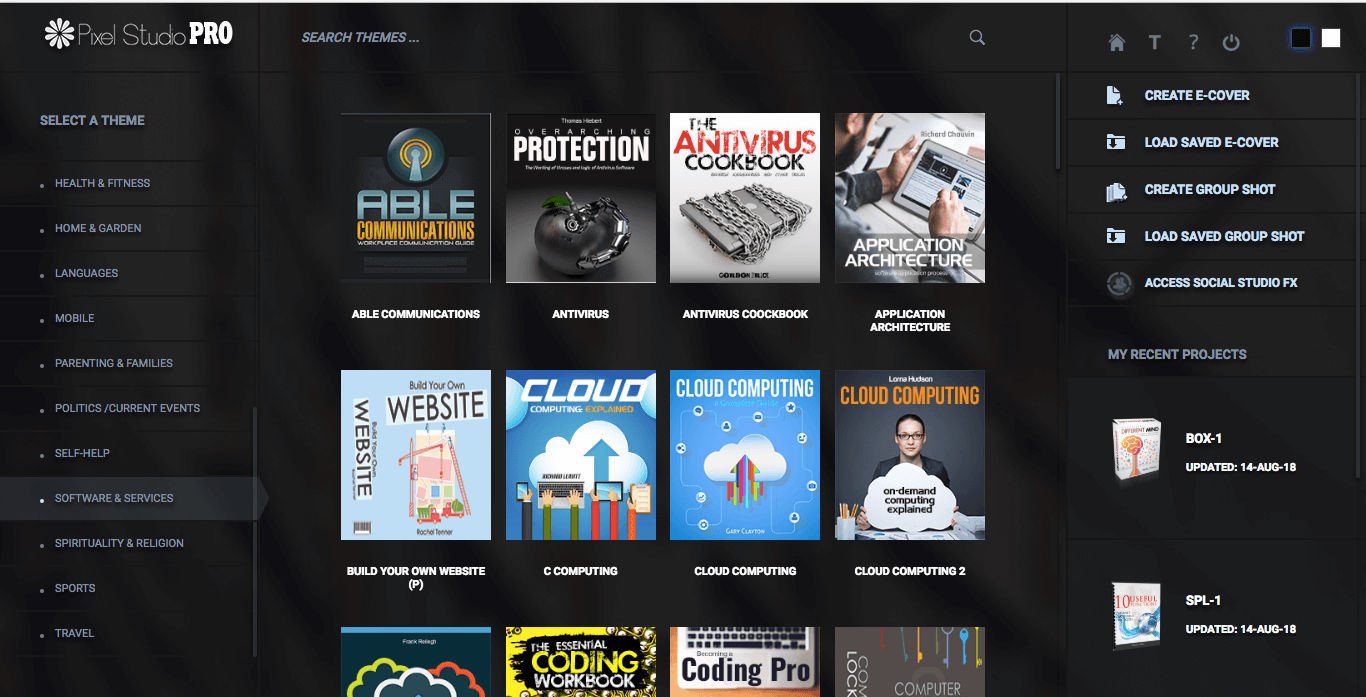Open the Application Architecture cover thumbnail
The image size is (1366, 697).
point(910,198)
